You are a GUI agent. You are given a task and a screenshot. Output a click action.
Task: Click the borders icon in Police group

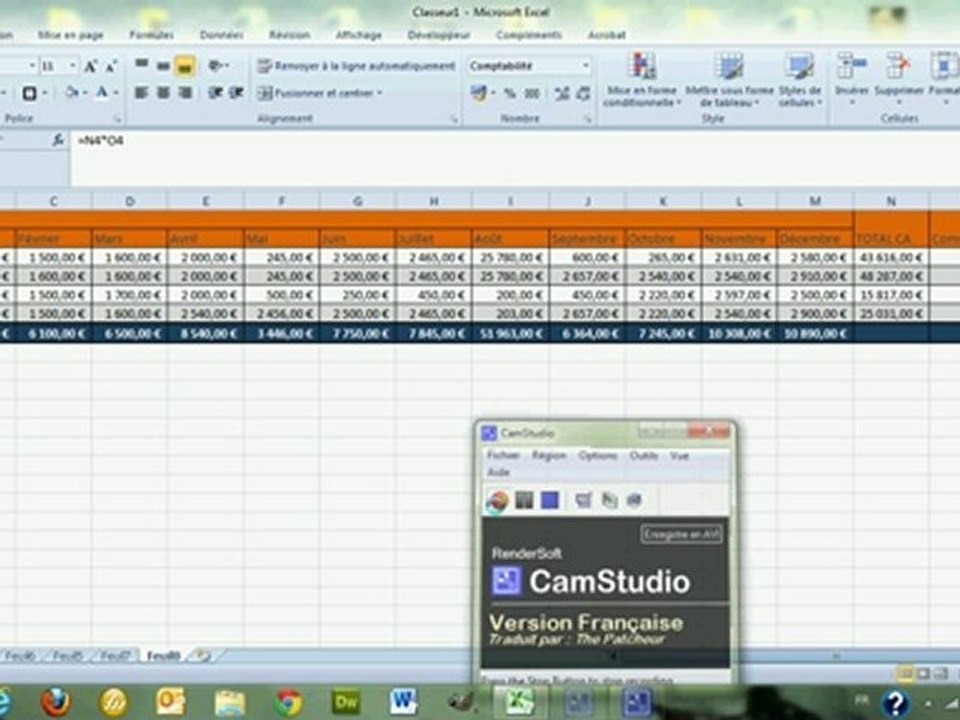coord(29,93)
